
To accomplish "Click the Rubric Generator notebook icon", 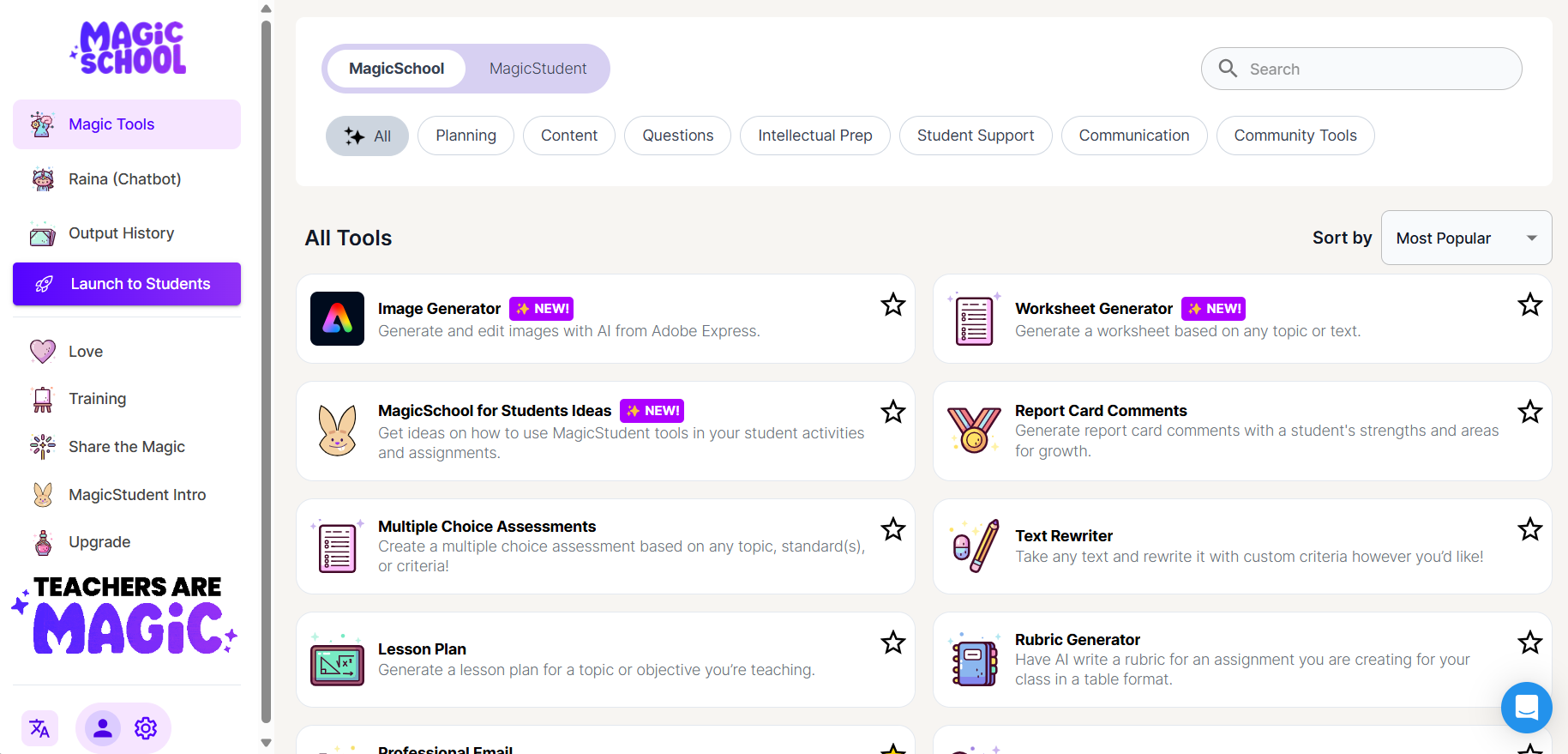I will coord(975,660).
